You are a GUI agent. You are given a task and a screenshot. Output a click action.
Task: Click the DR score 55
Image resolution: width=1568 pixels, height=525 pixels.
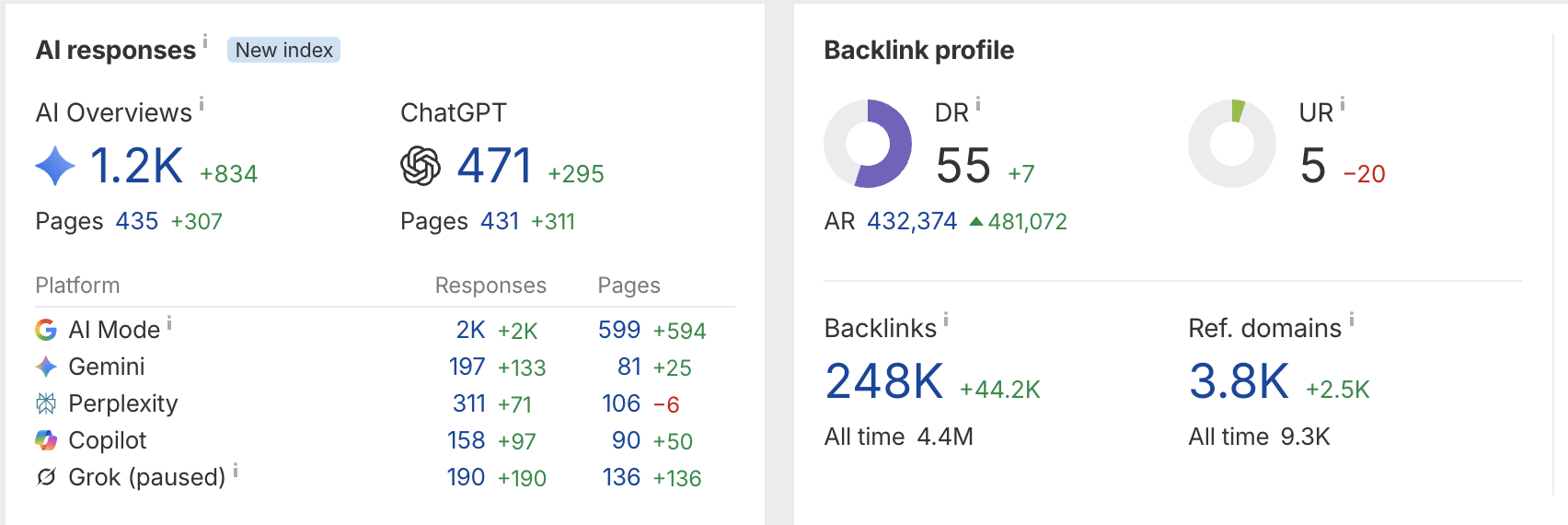pos(963,166)
